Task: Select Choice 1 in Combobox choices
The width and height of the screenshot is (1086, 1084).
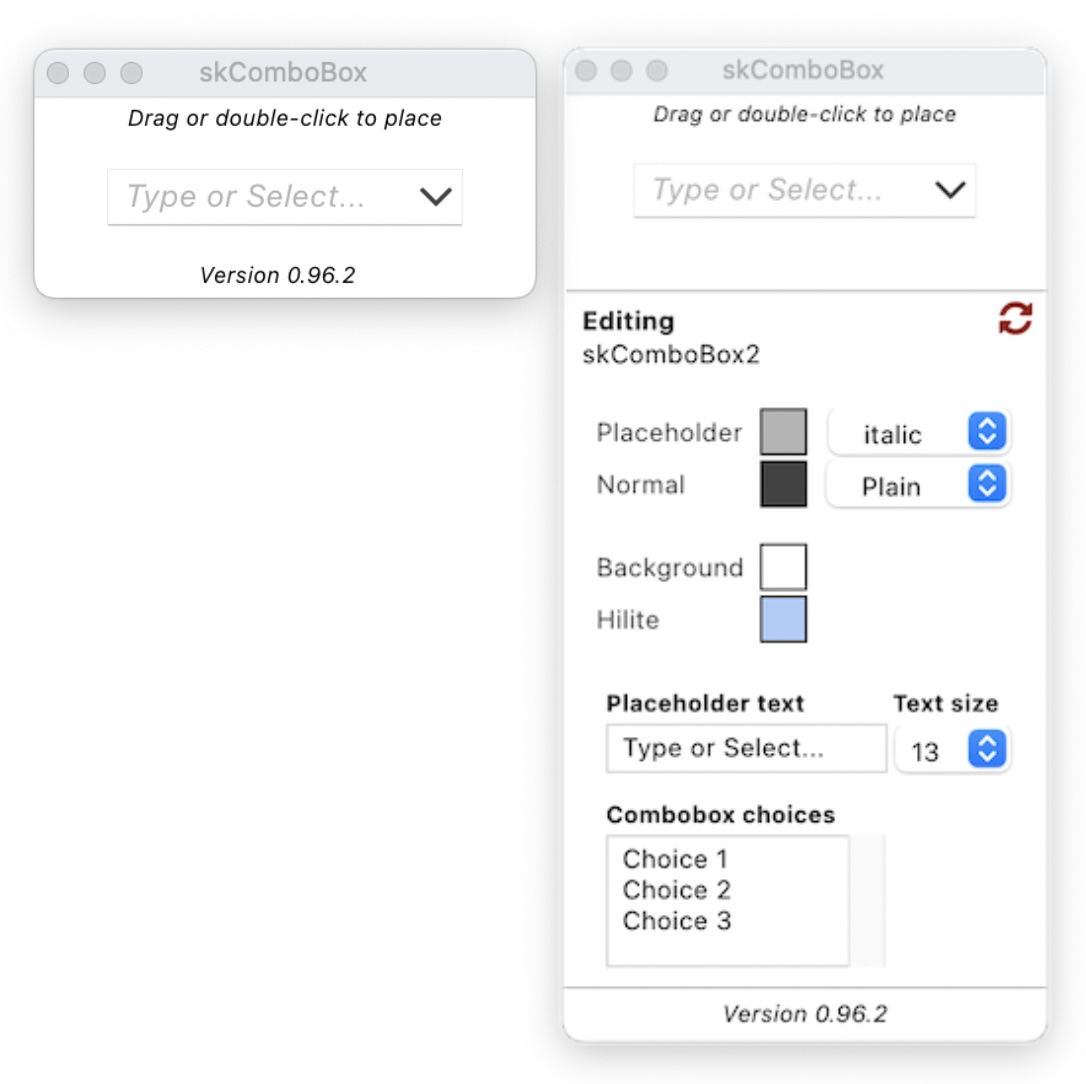Action: click(676, 859)
